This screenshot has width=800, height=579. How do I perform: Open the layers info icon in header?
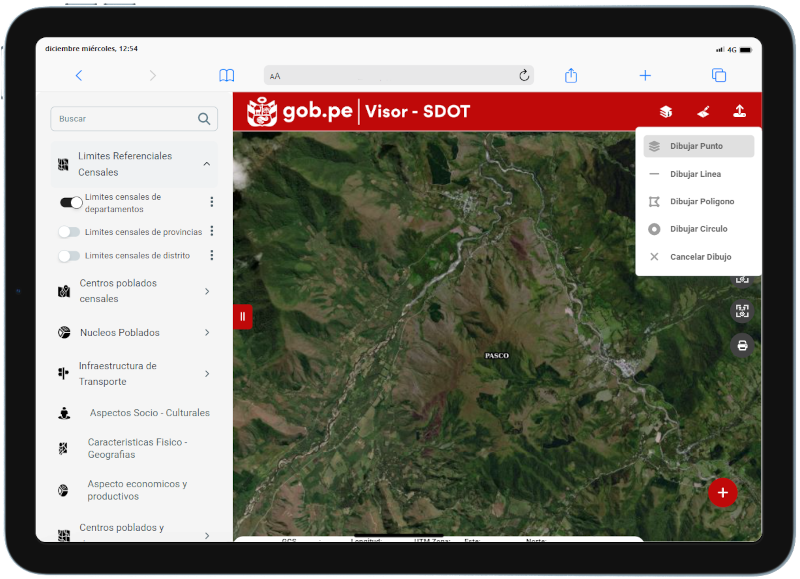666,112
